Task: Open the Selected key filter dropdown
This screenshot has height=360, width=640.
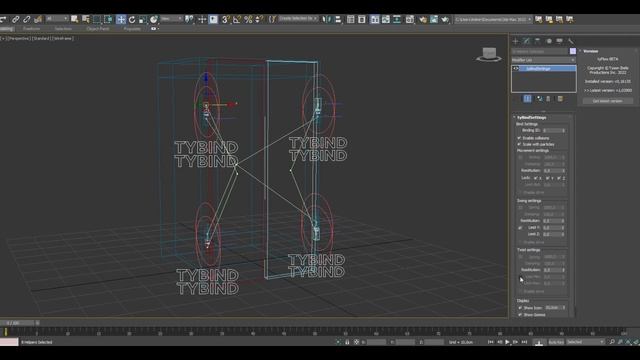Action: pos(585,342)
